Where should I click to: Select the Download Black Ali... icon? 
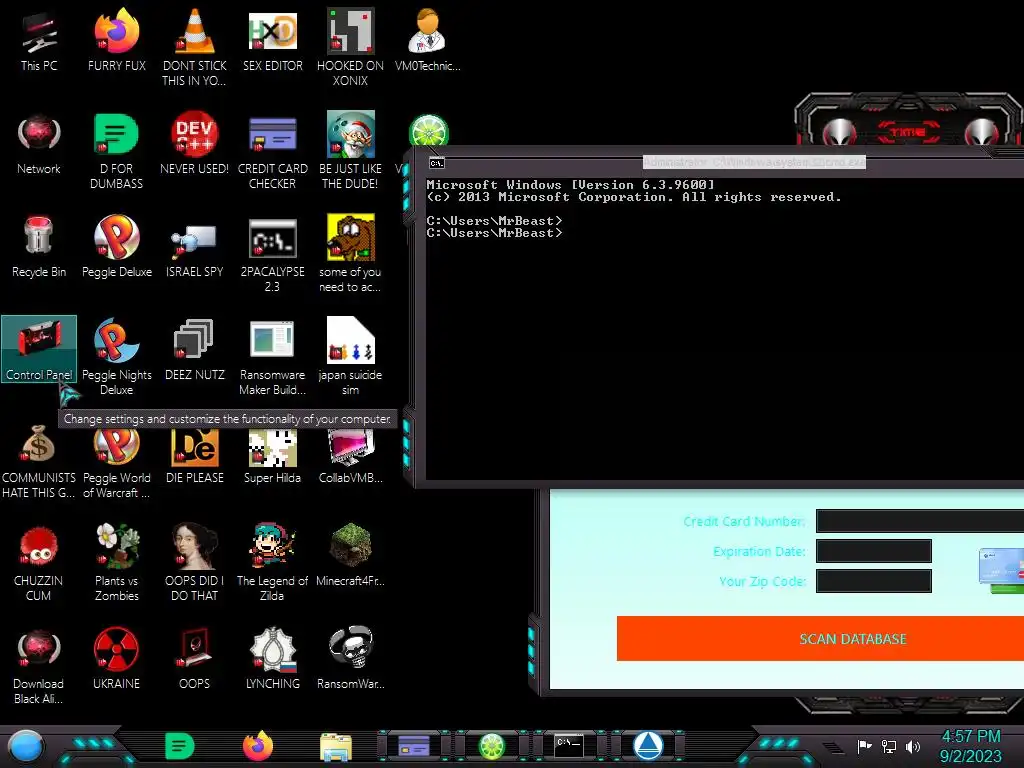tap(39, 666)
